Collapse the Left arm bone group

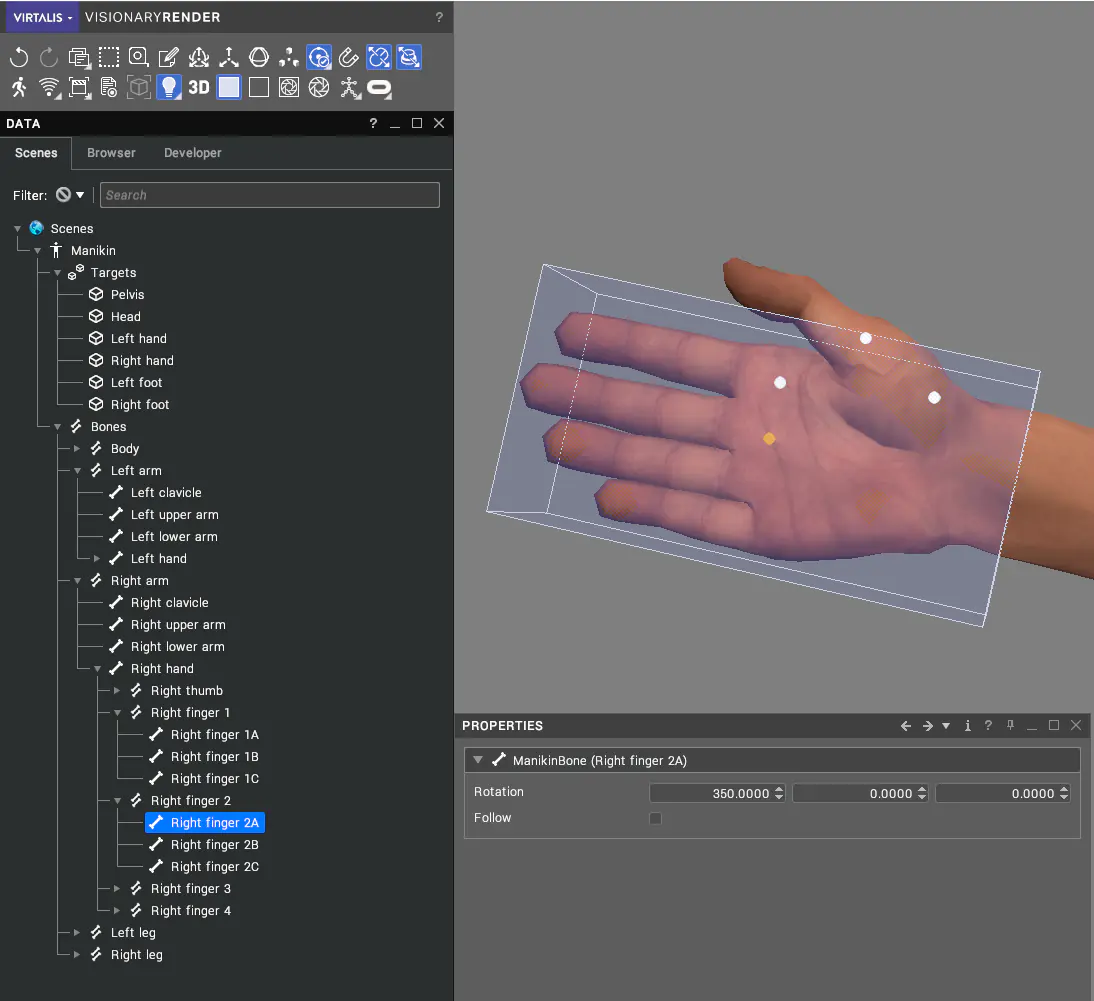click(77, 471)
